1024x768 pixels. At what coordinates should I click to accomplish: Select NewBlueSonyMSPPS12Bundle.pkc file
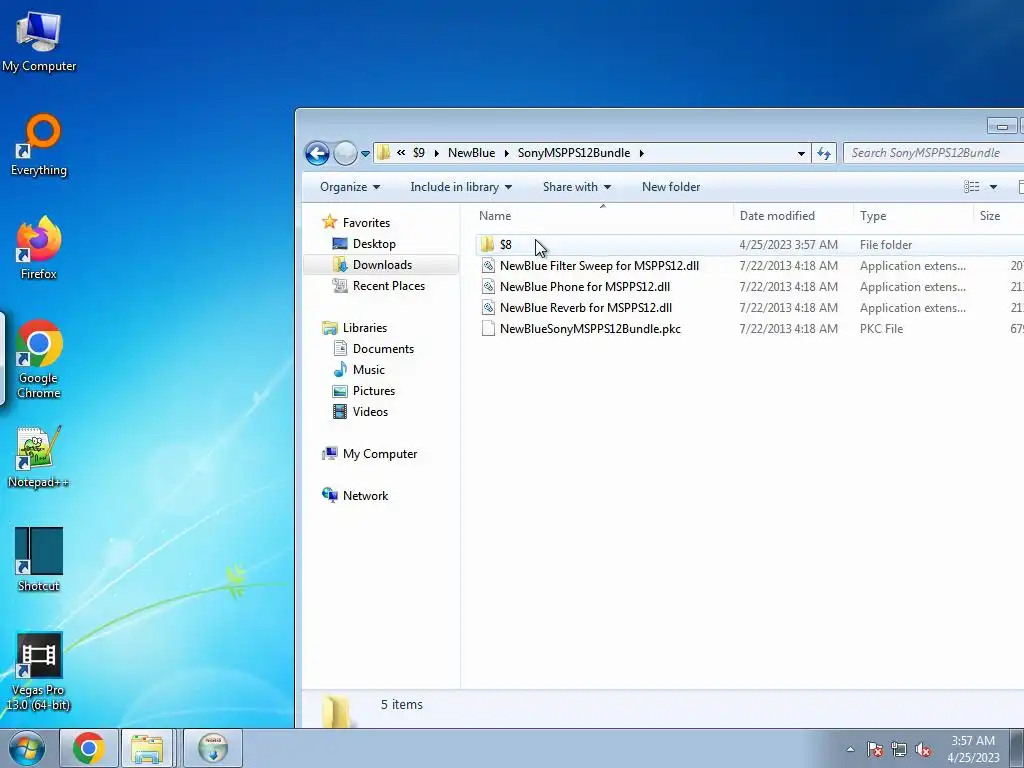590,328
